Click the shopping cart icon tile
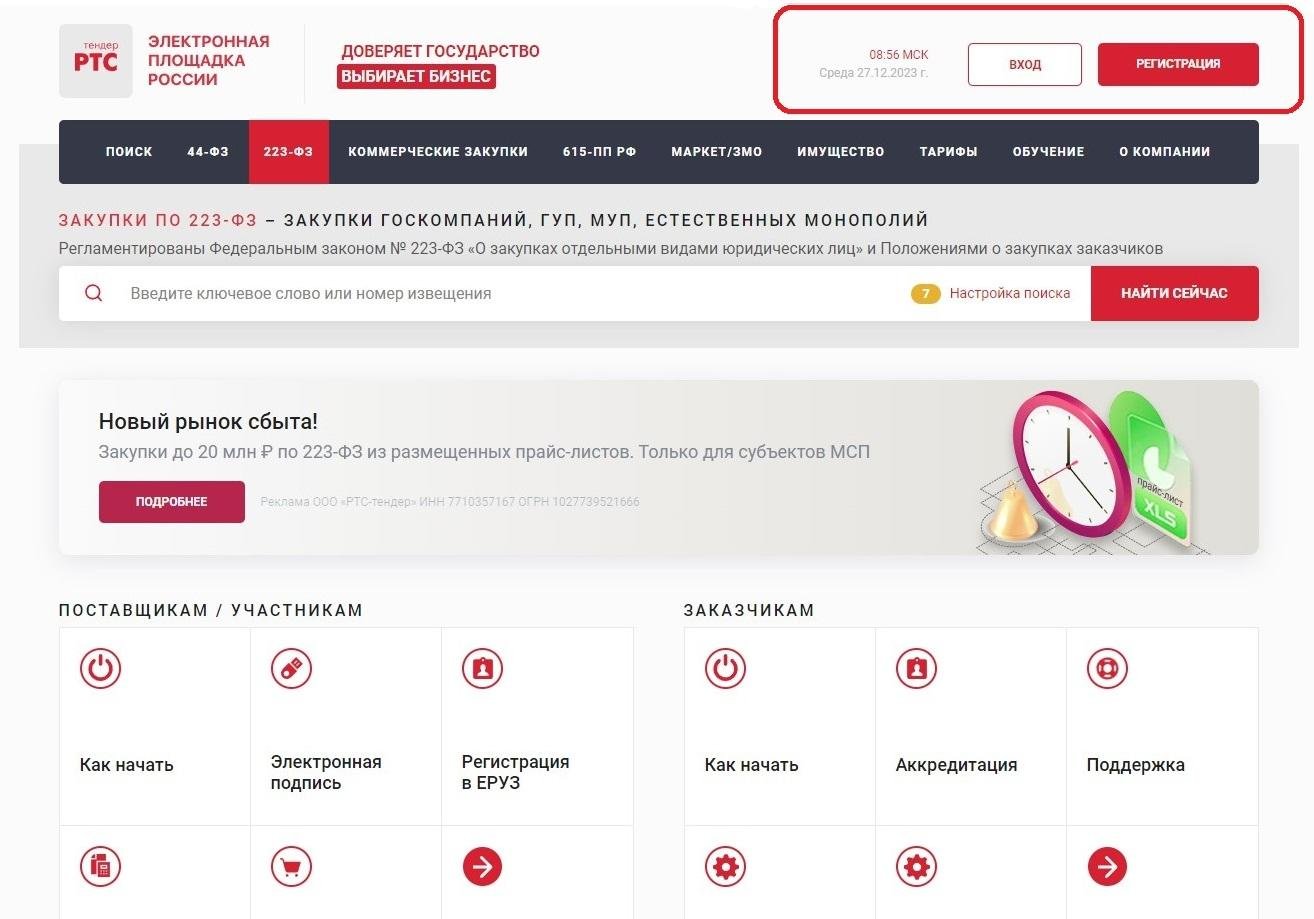1314x919 pixels. [291, 866]
